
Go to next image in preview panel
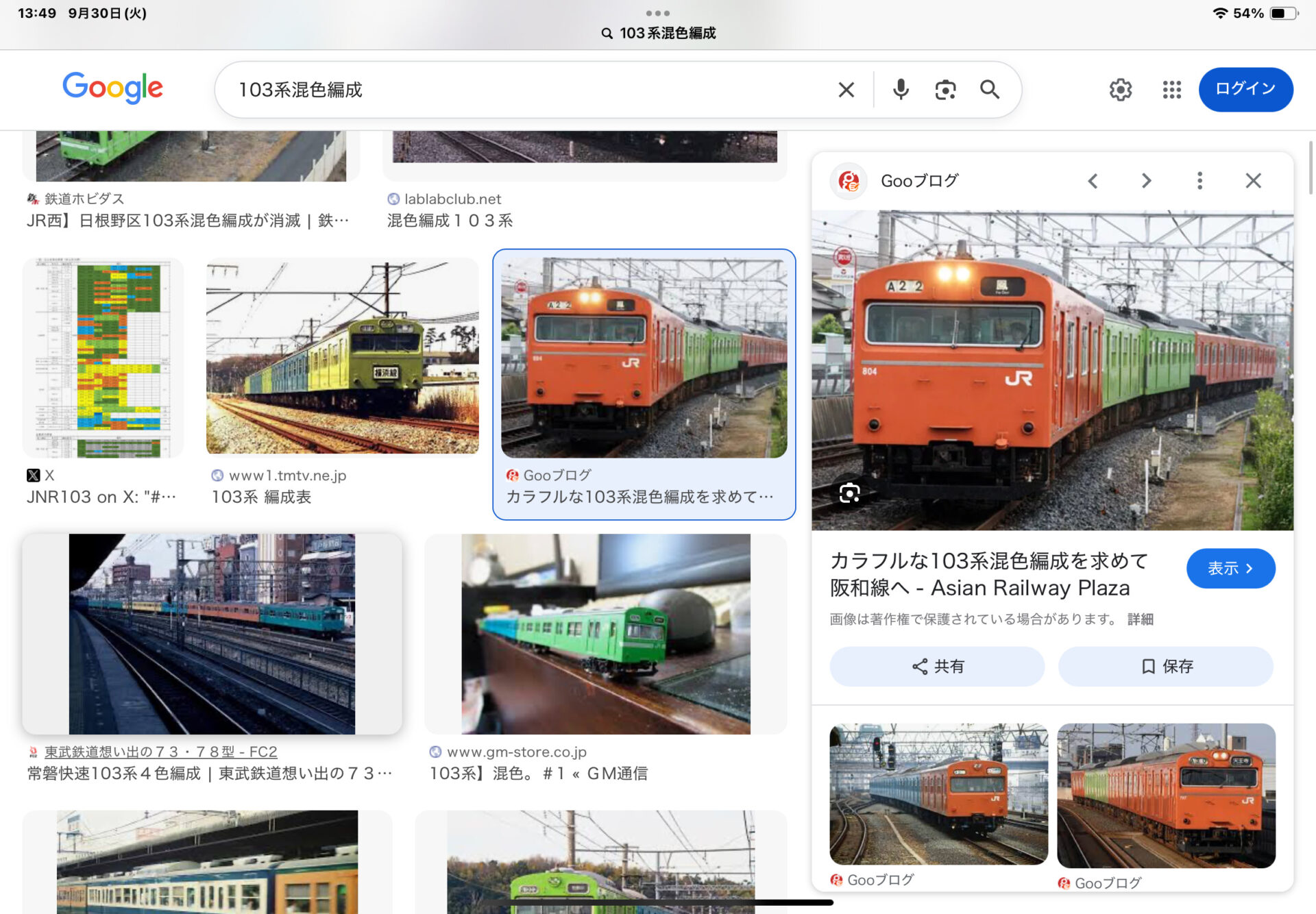1146,181
